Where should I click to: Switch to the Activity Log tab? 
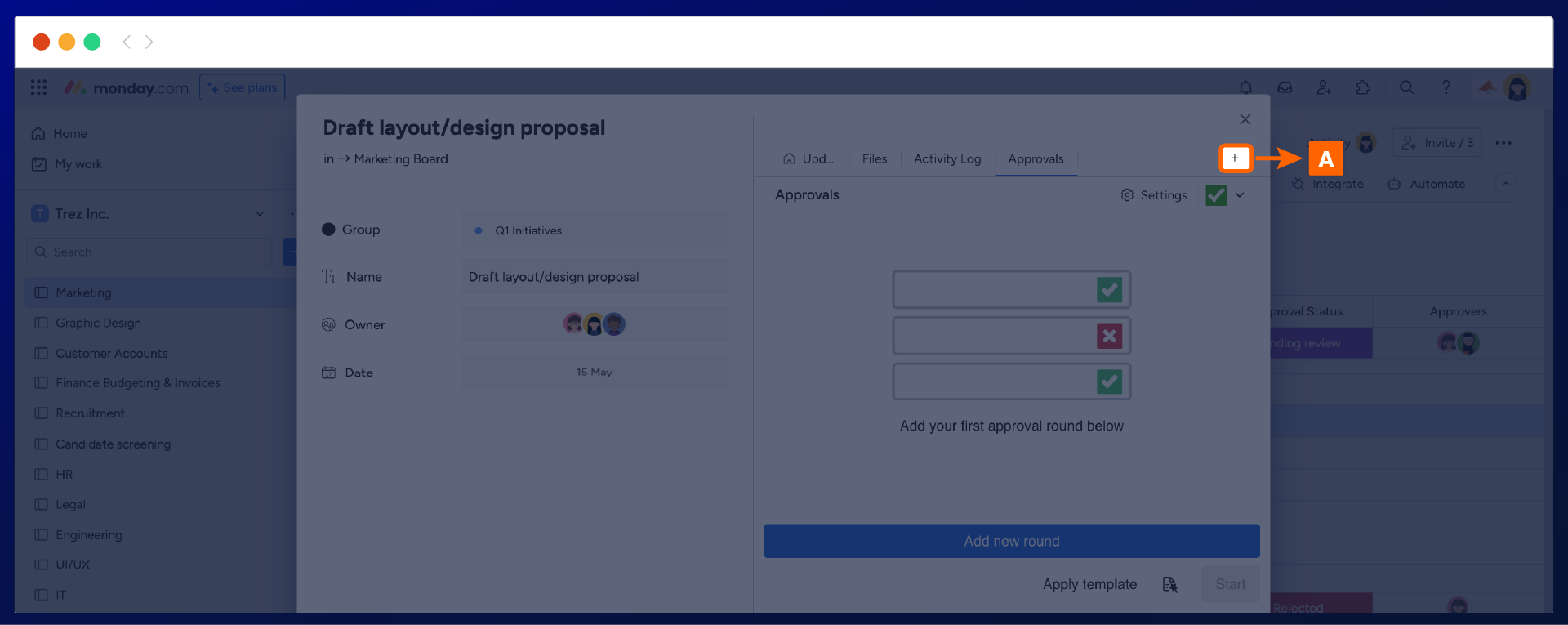(947, 159)
